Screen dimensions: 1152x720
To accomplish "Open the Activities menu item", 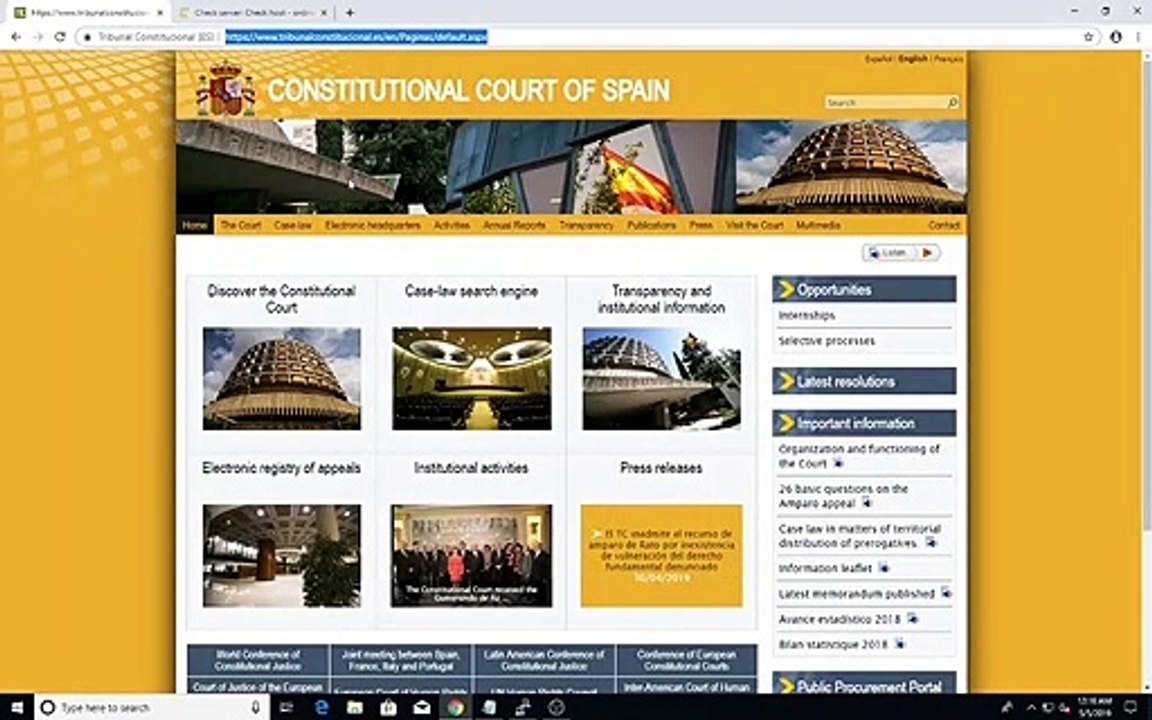I will [x=452, y=226].
